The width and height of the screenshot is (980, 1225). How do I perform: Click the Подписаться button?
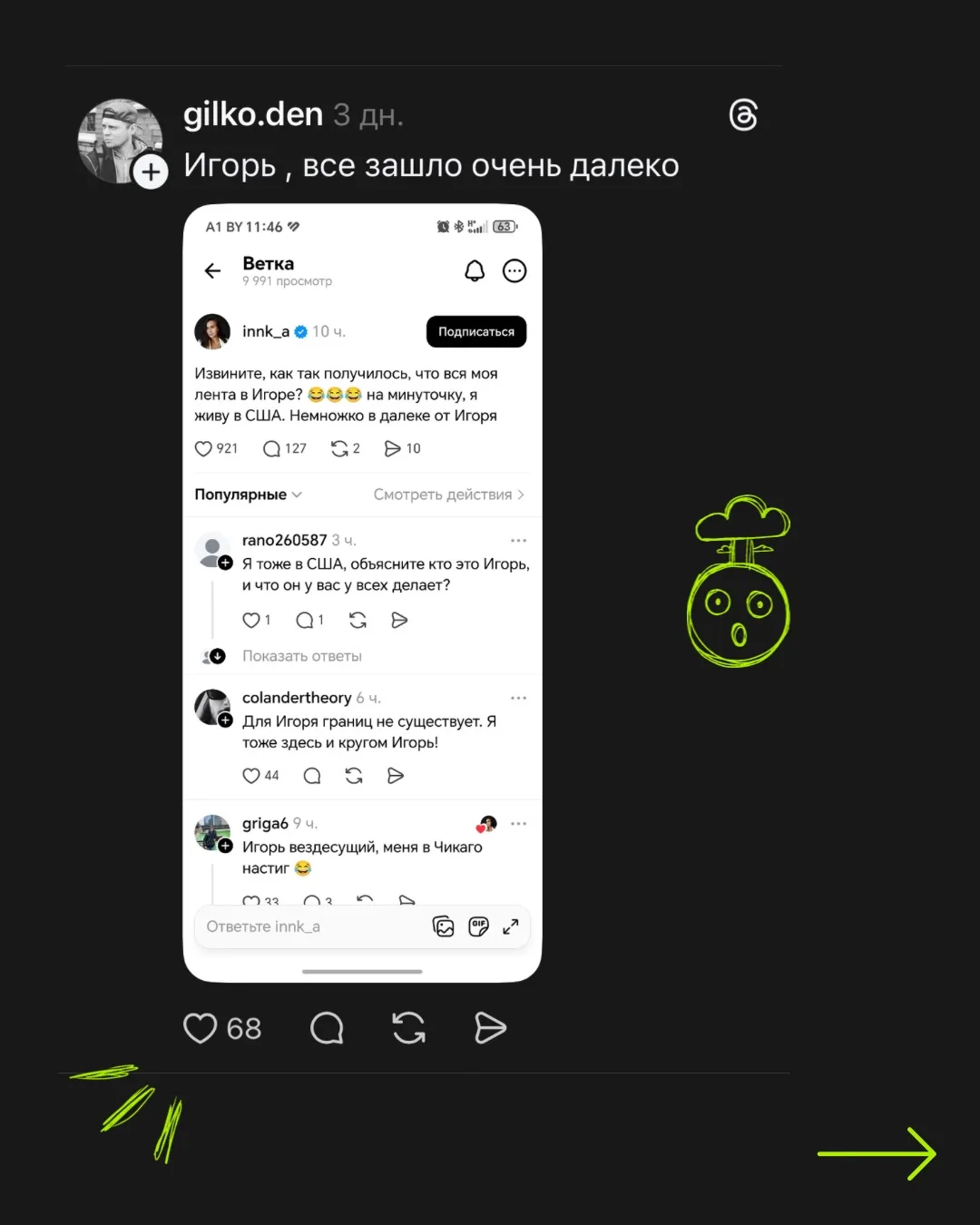[476, 331]
